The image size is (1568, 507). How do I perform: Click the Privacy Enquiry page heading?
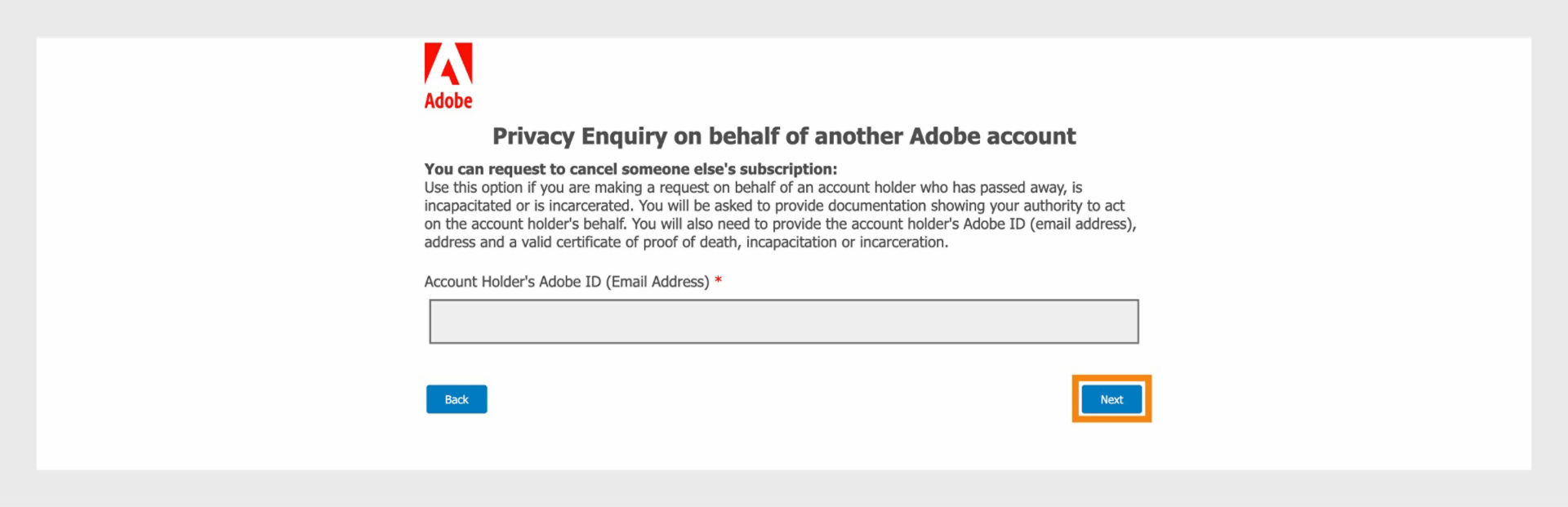tap(784, 137)
